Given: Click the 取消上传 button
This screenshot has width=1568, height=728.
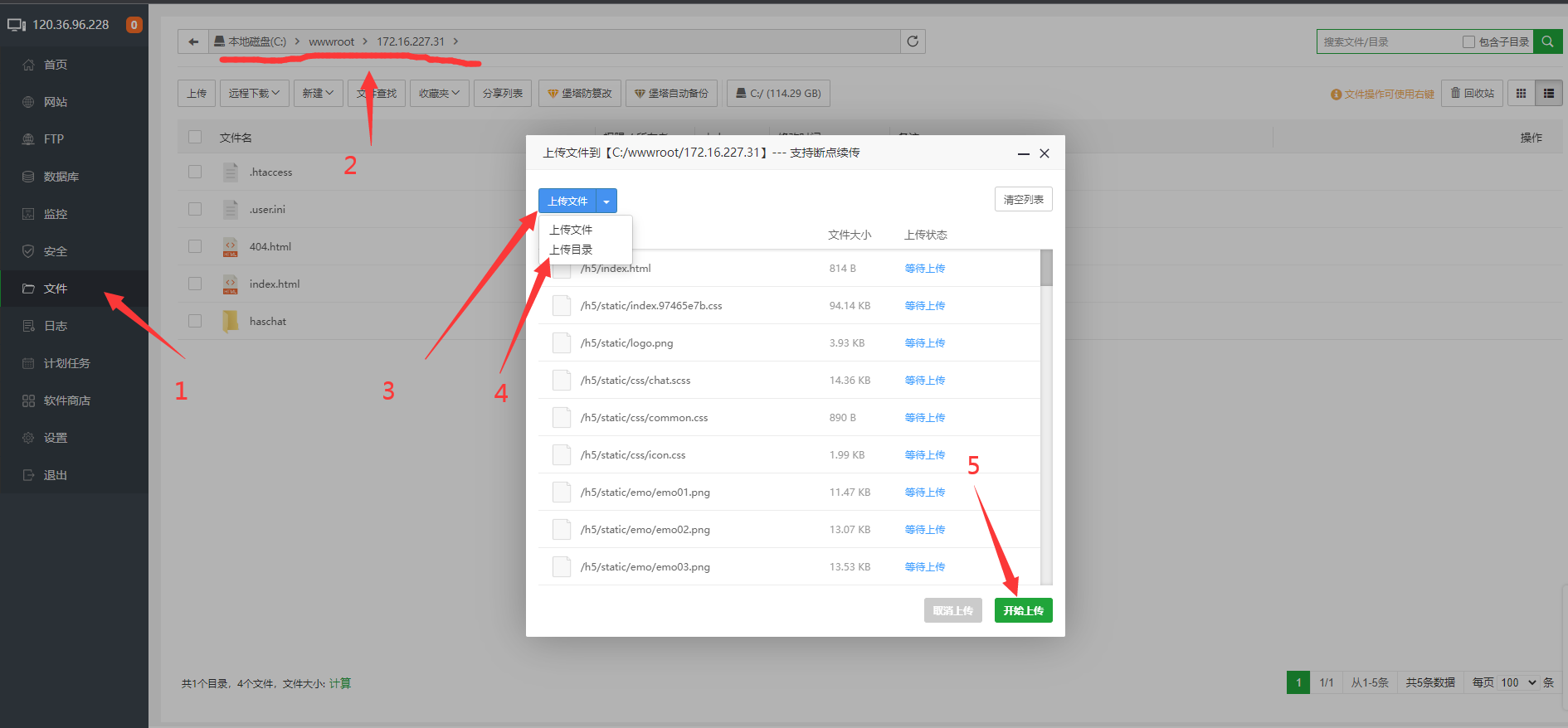Looking at the screenshot, I should coord(952,610).
